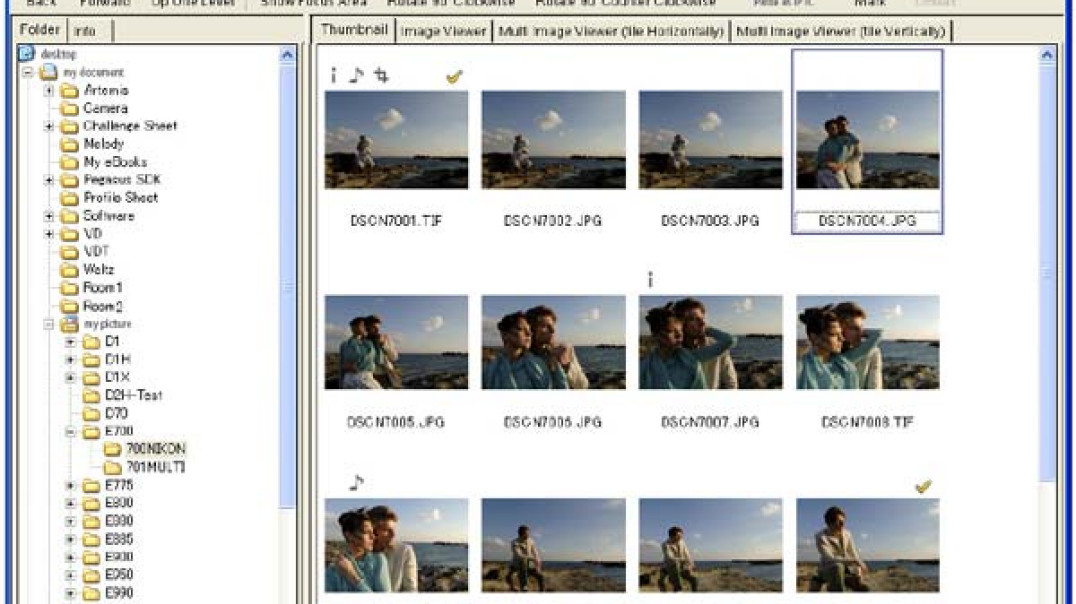Select the thumbnail image of DSCN7008.TIF
Screen dimensions: 1076x604
click(x=868, y=342)
